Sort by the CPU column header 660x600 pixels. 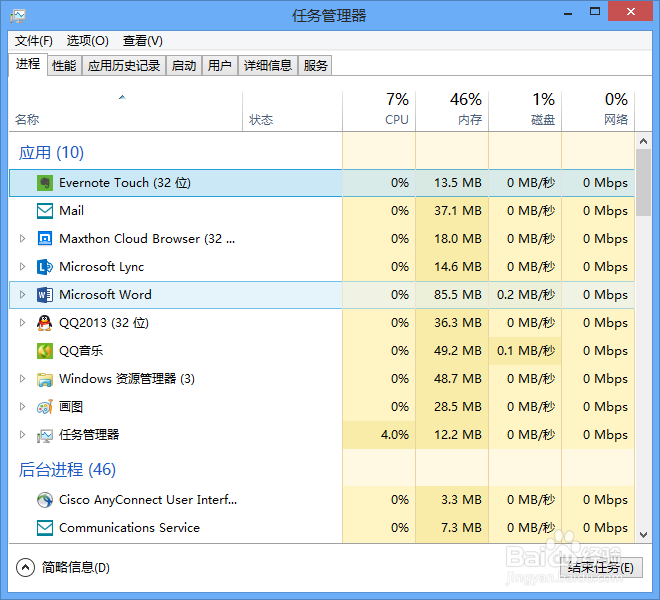pos(379,111)
